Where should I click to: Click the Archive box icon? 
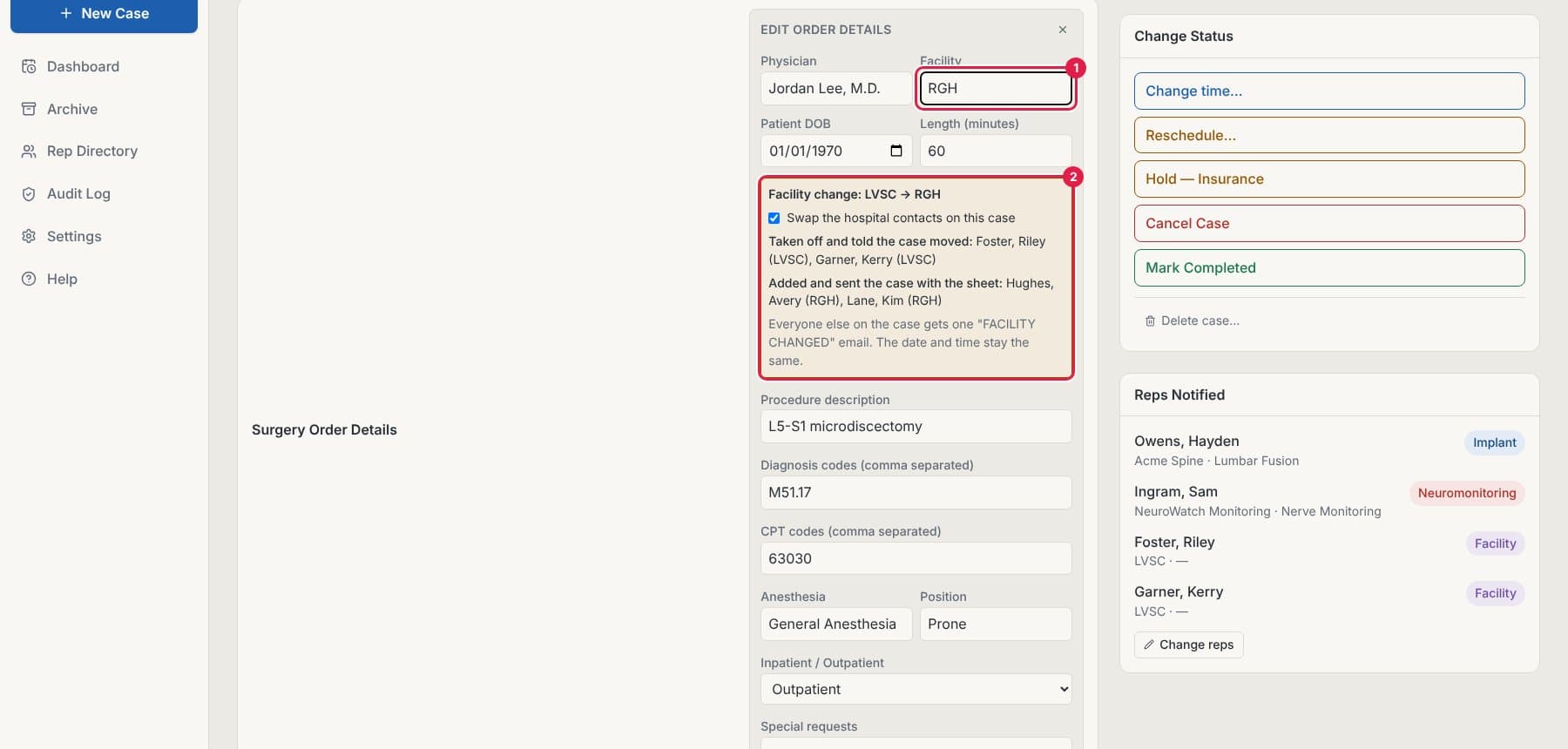point(29,109)
